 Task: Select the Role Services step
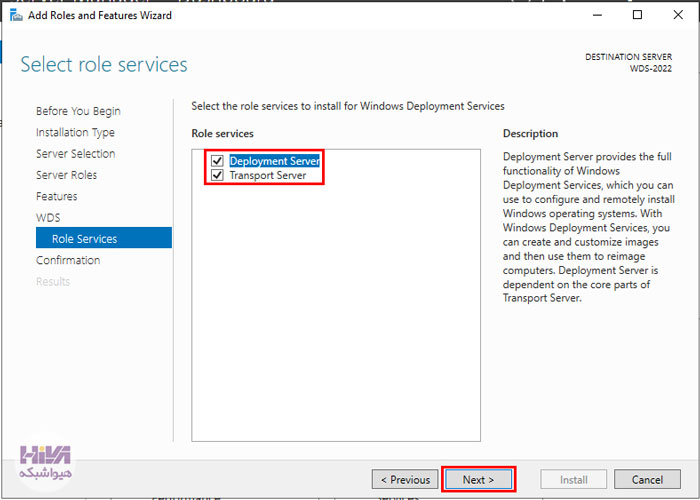click(x=104, y=238)
